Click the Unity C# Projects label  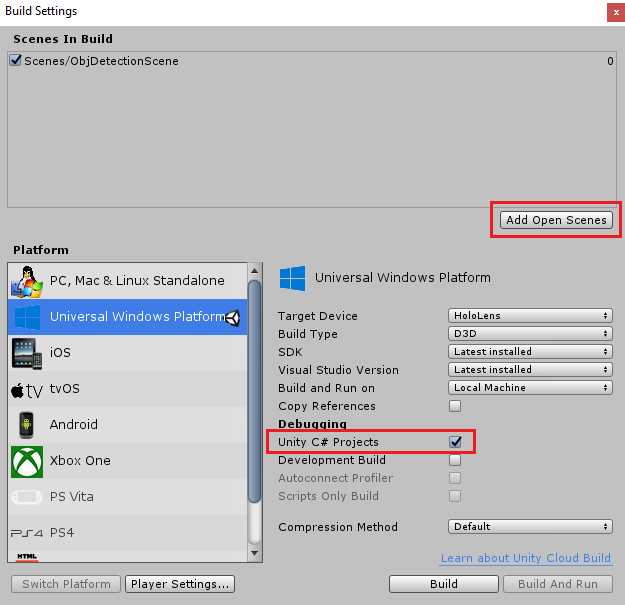coord(328,442)
